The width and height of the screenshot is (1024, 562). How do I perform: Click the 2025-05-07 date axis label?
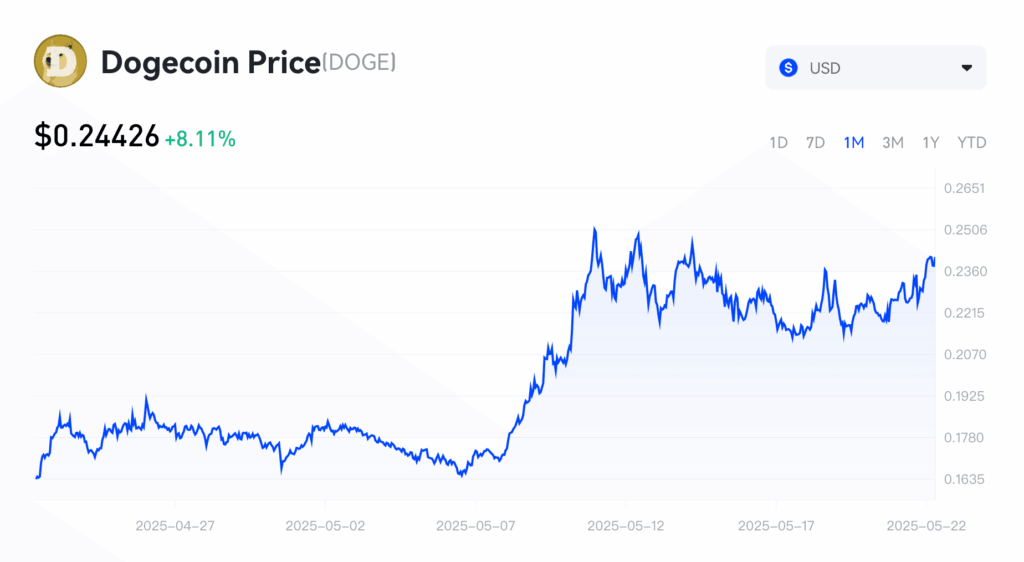pos(475,526)
